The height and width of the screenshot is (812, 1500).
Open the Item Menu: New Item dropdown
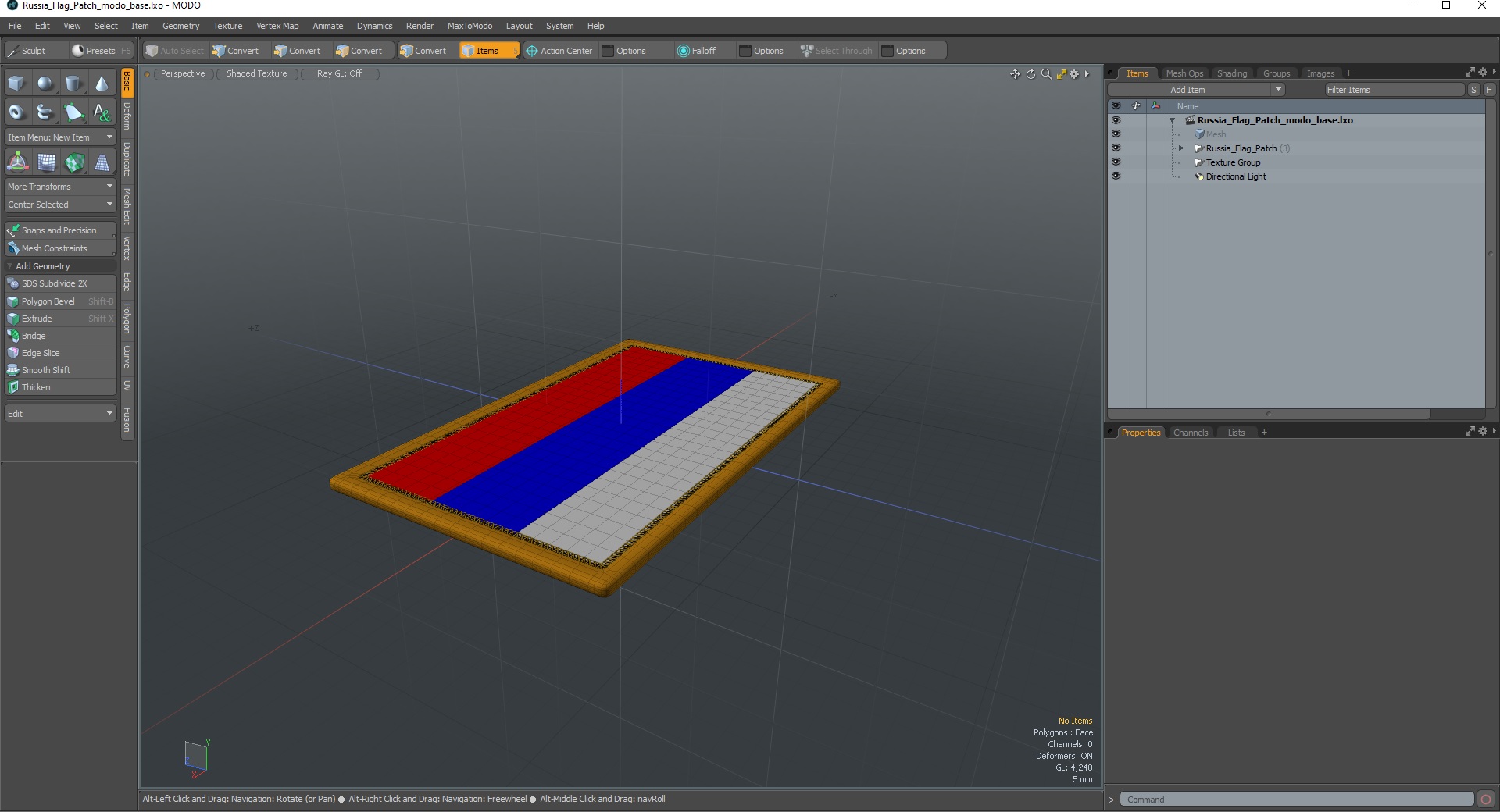60,137
